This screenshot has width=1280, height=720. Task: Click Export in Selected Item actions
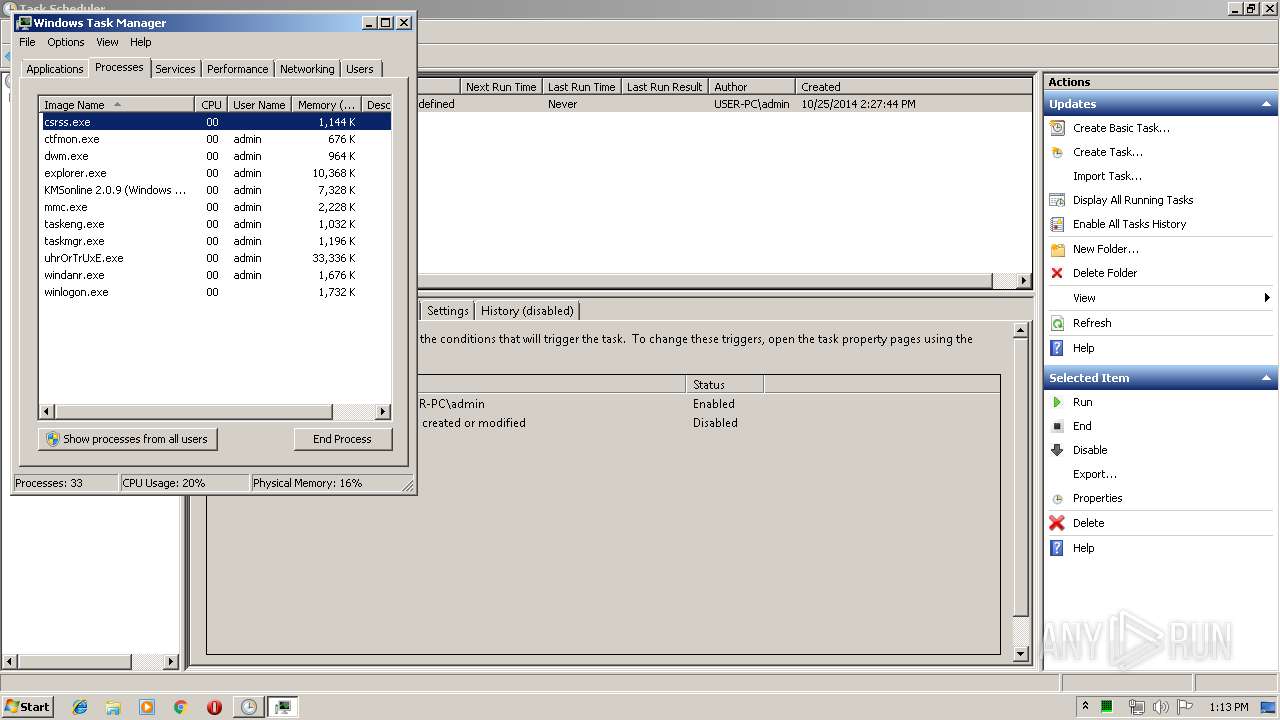point(1094,474)
